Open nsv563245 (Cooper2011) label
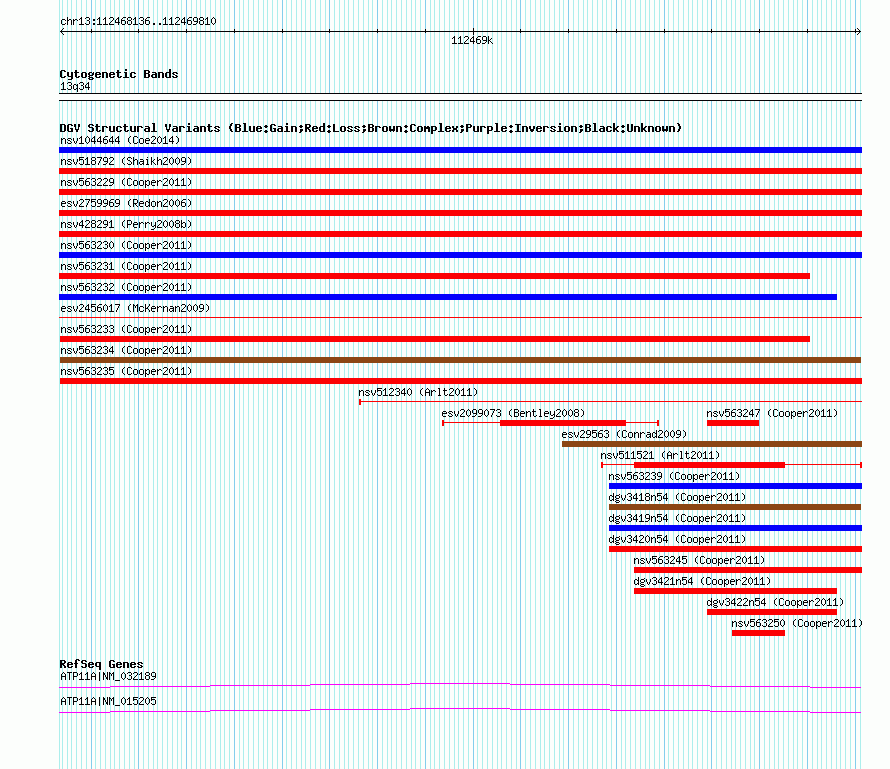The image size is (890, 769). pos(699,560)
